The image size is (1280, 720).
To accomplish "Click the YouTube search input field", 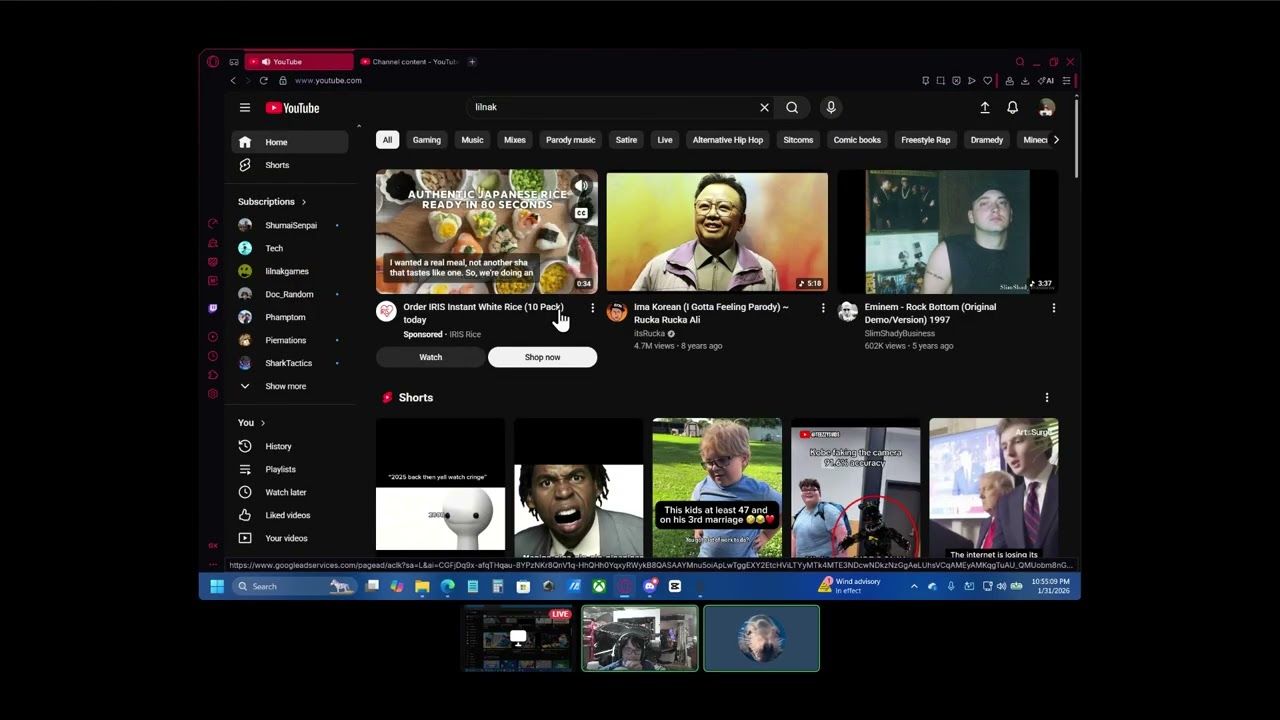I will [610, 107].
